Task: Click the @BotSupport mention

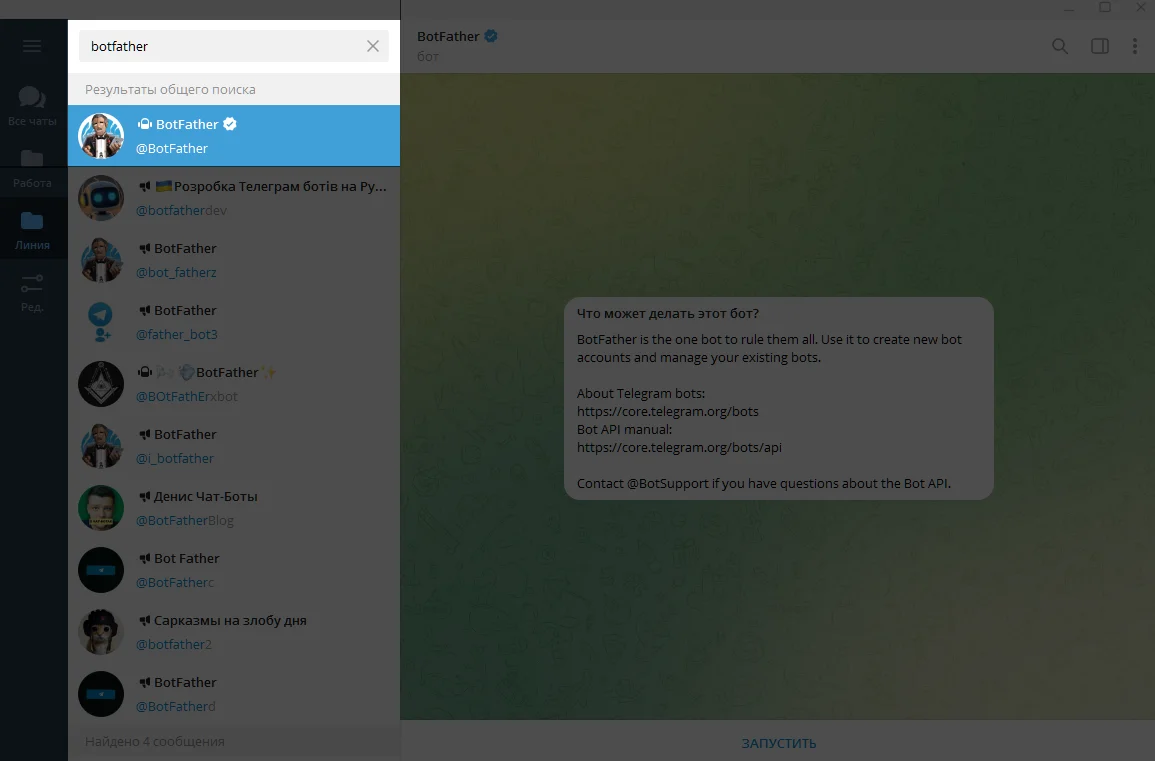Action: [x=667, y=484]
